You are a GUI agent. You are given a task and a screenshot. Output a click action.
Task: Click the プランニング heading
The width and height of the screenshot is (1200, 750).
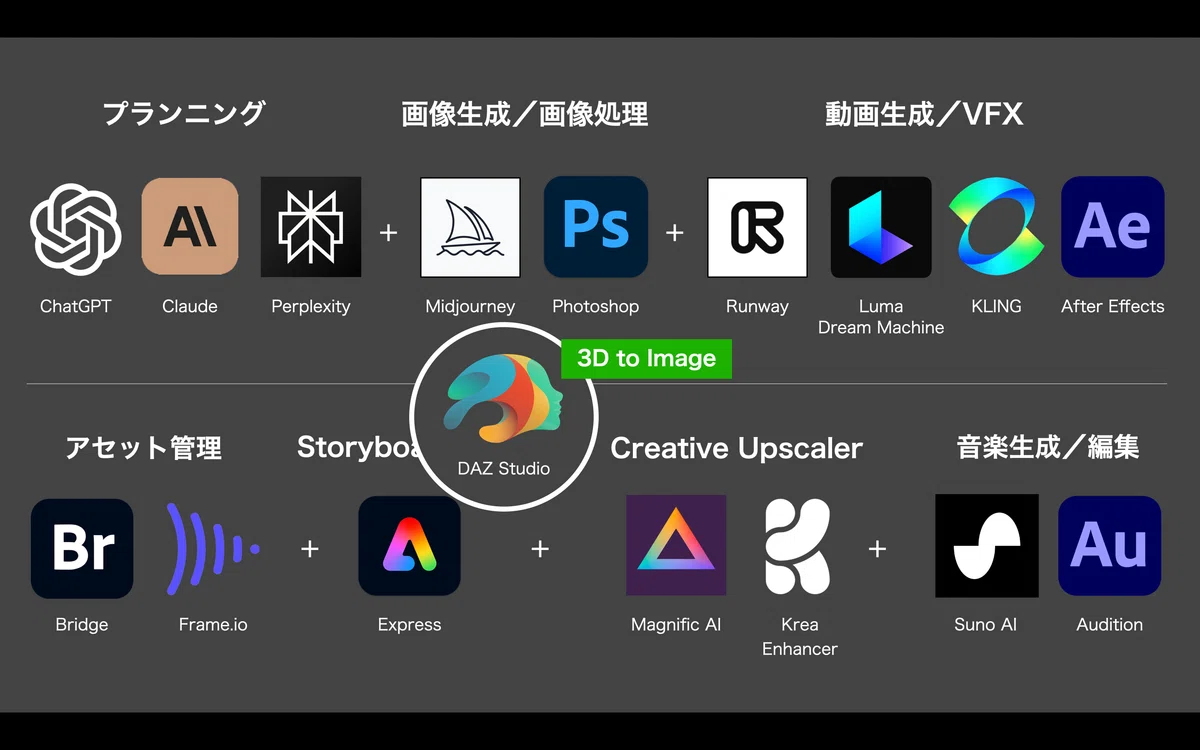click(x=184, y=113)
